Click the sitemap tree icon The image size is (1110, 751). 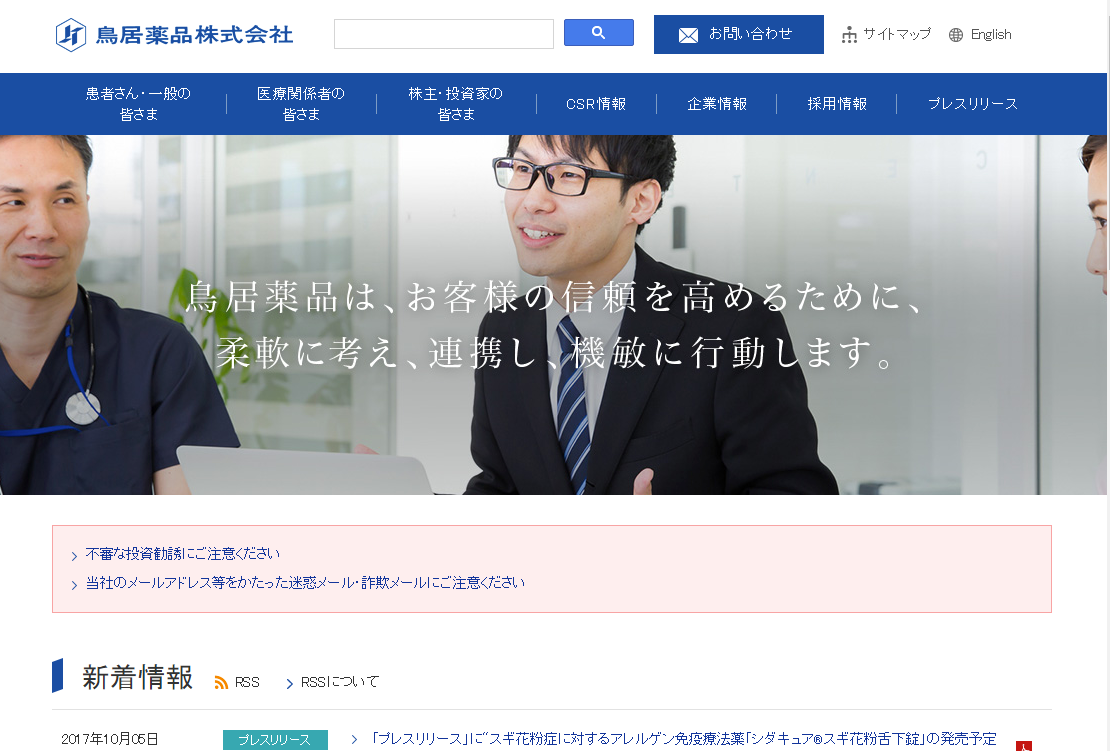click(x=849, y=35)
